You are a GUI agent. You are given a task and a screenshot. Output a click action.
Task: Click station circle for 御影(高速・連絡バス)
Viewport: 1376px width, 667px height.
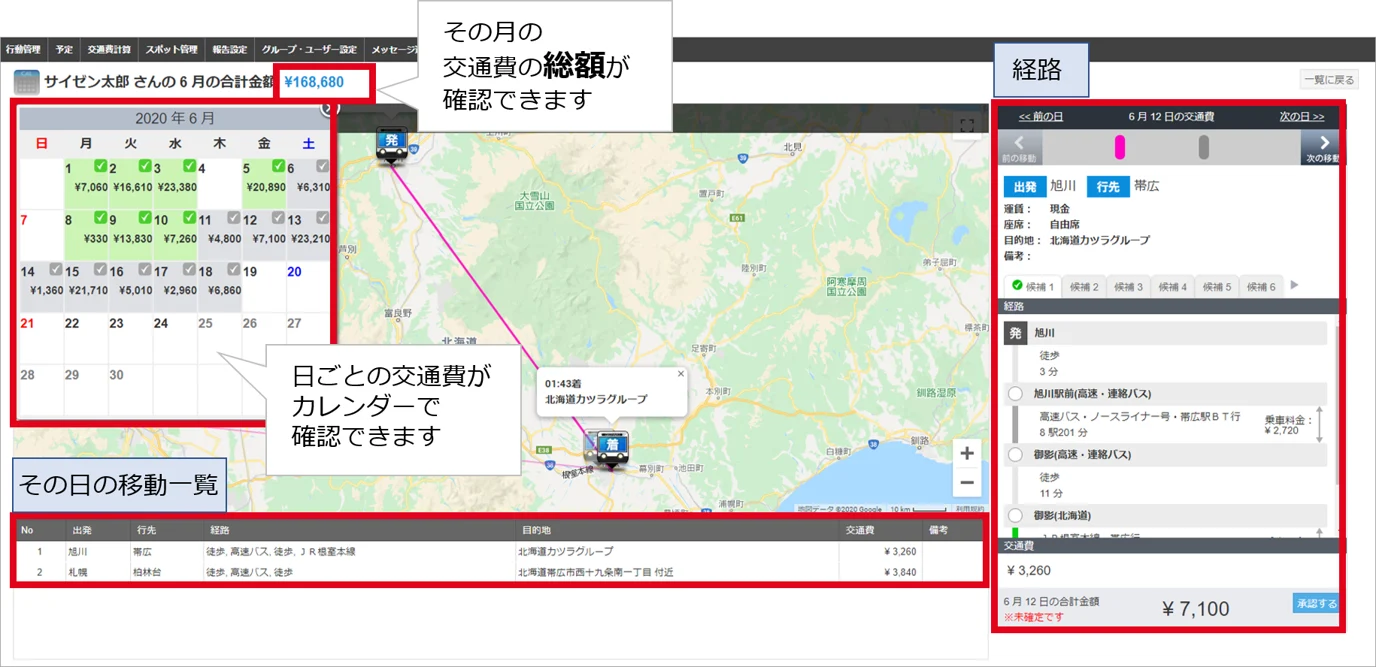point(1015,455)
